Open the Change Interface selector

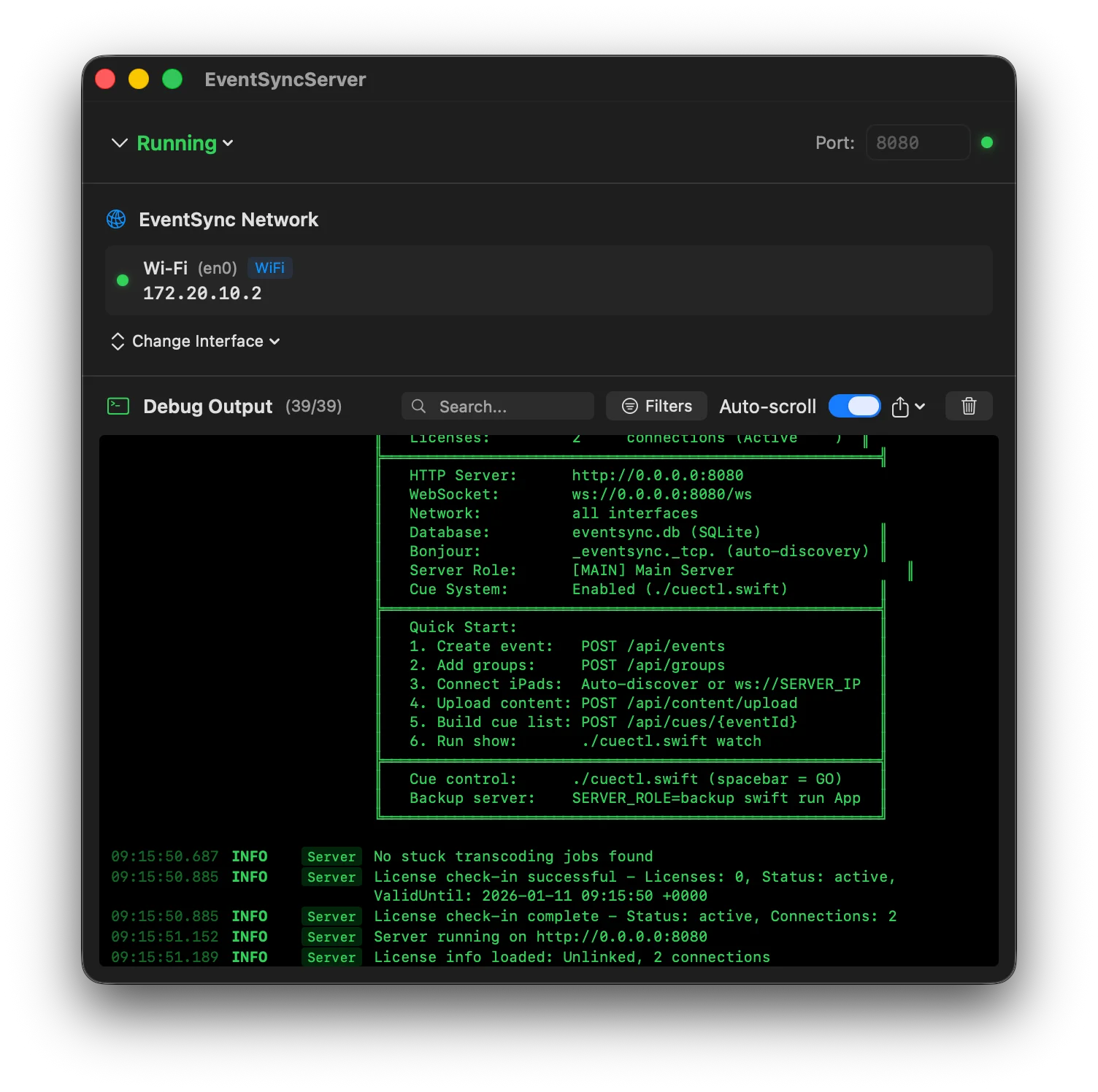pos(197,341)
